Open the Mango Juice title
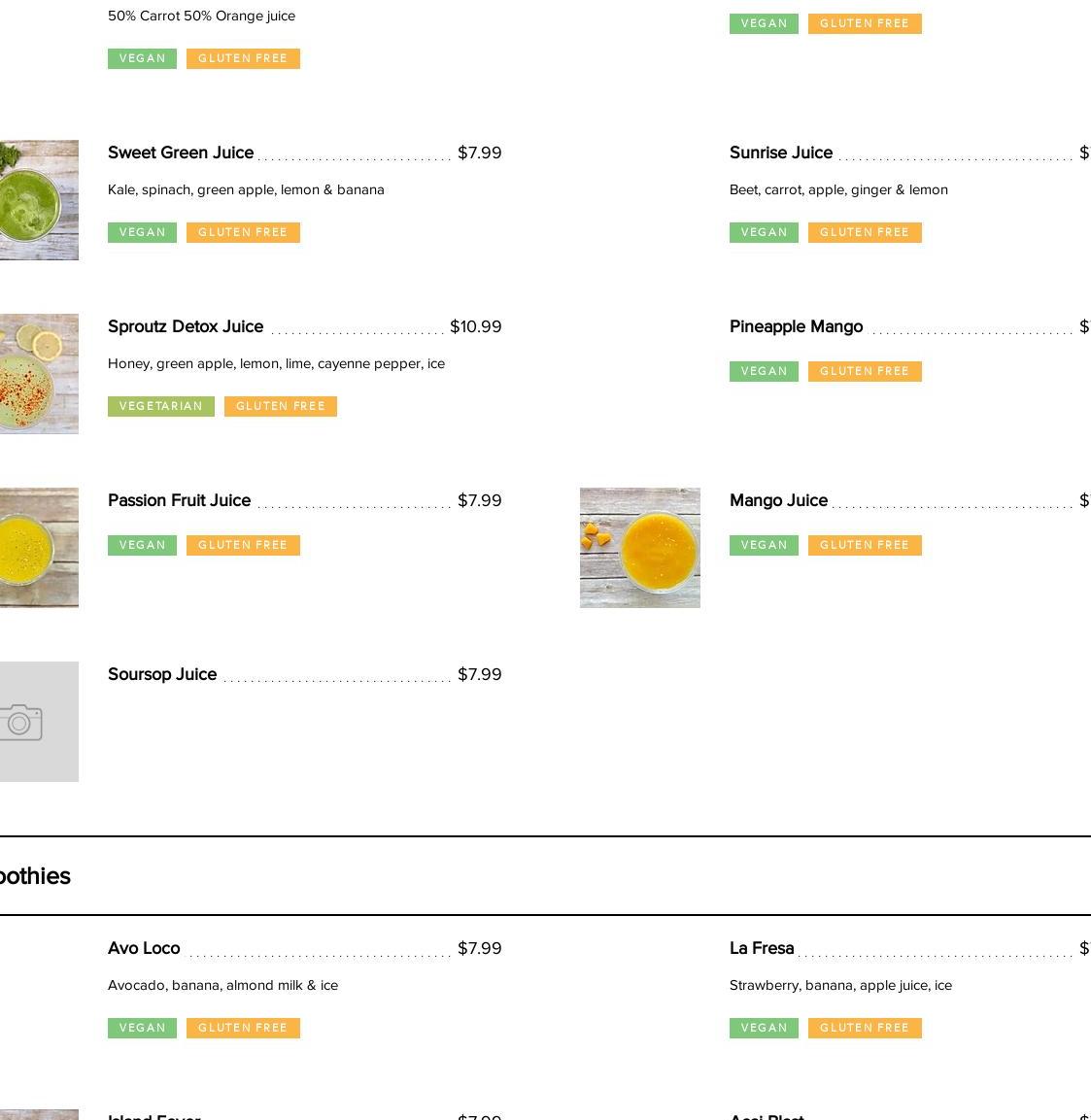This screenshot has height=1120, width=1091. [778, 500]
